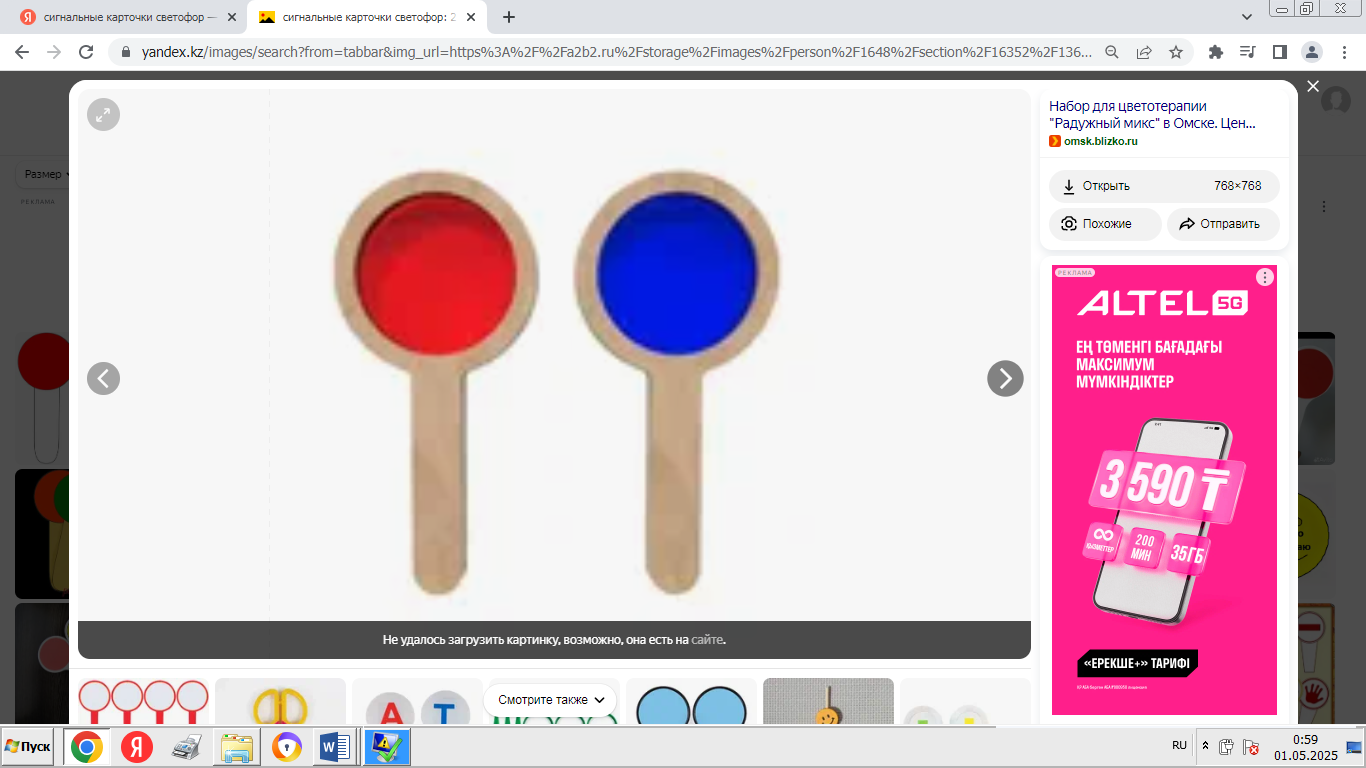
Task: Click the Похожие similar images button
Action: tap(1105, 224)
